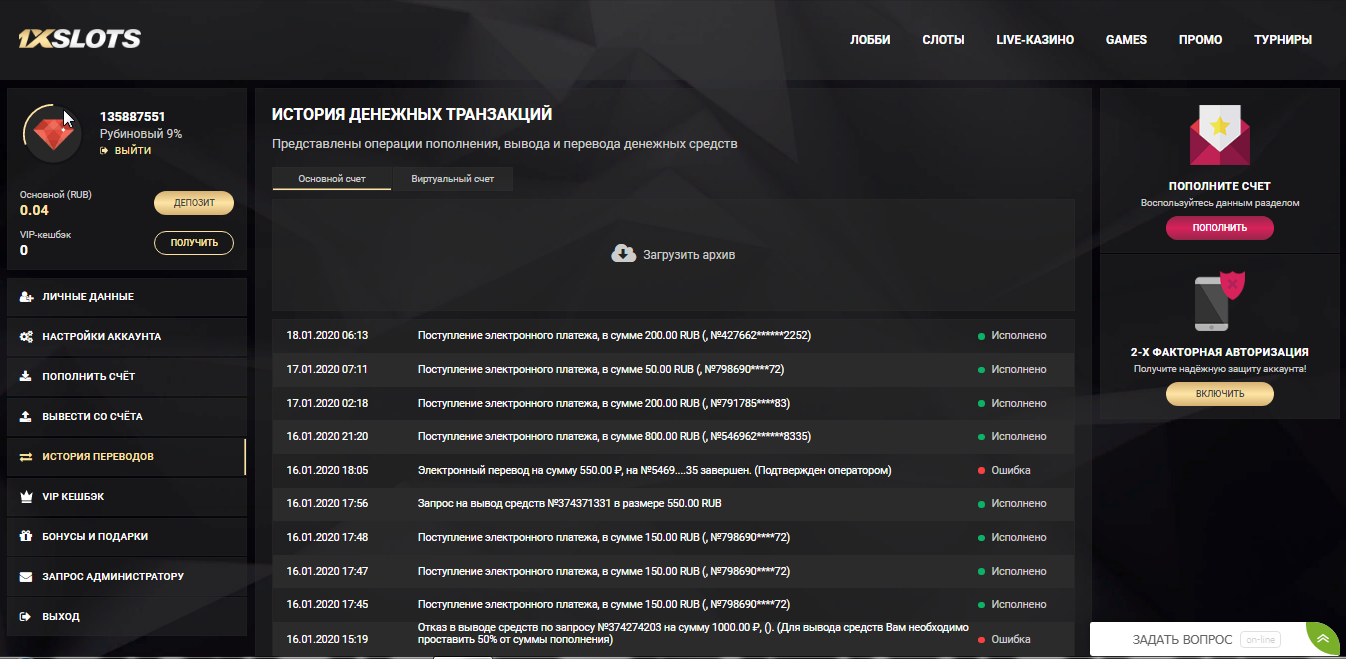Image resolution: width=1346 pixels, height=659 pixels.
Task: Open the СЛОТЫ menu item
Action: 943,40
